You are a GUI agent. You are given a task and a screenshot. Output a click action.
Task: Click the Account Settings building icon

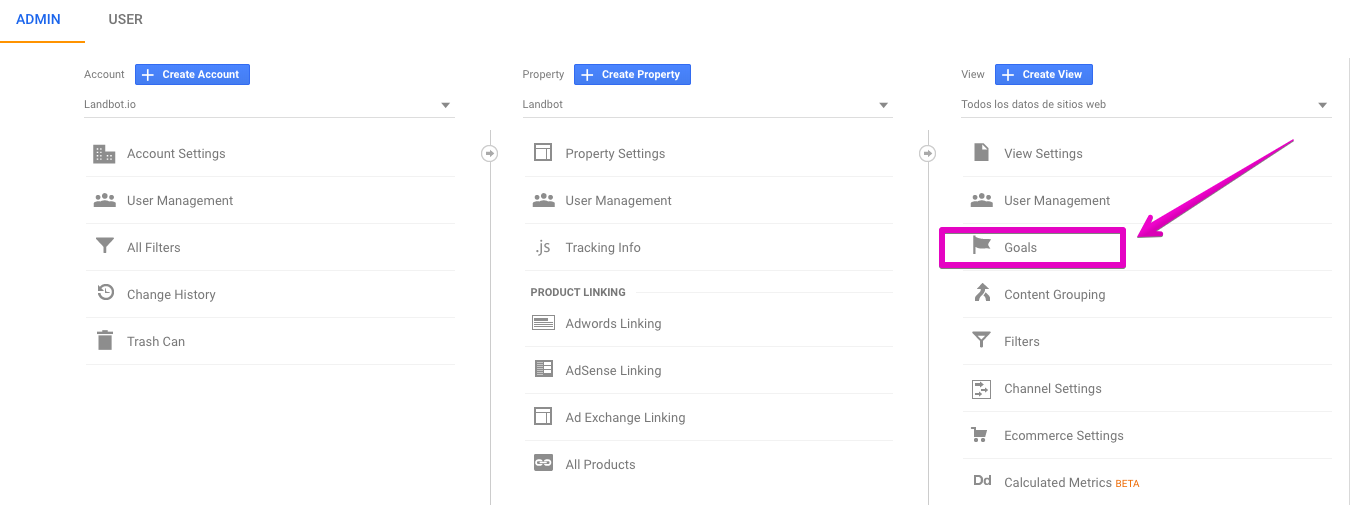[104, 153]
